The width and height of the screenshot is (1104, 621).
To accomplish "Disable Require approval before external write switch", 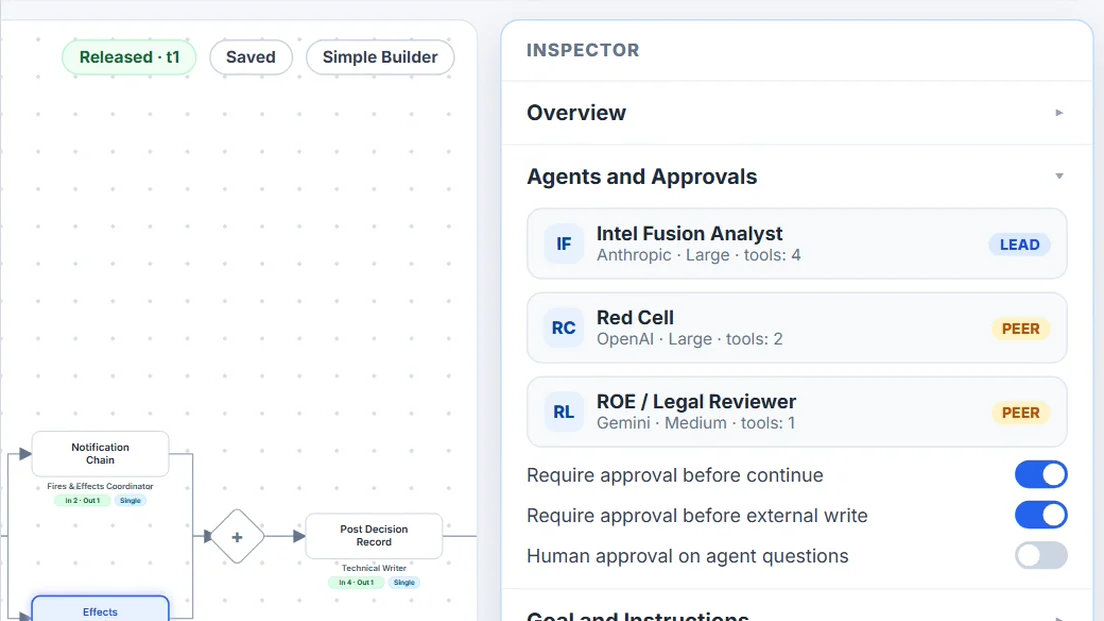I will click(x=1041, y=515).
